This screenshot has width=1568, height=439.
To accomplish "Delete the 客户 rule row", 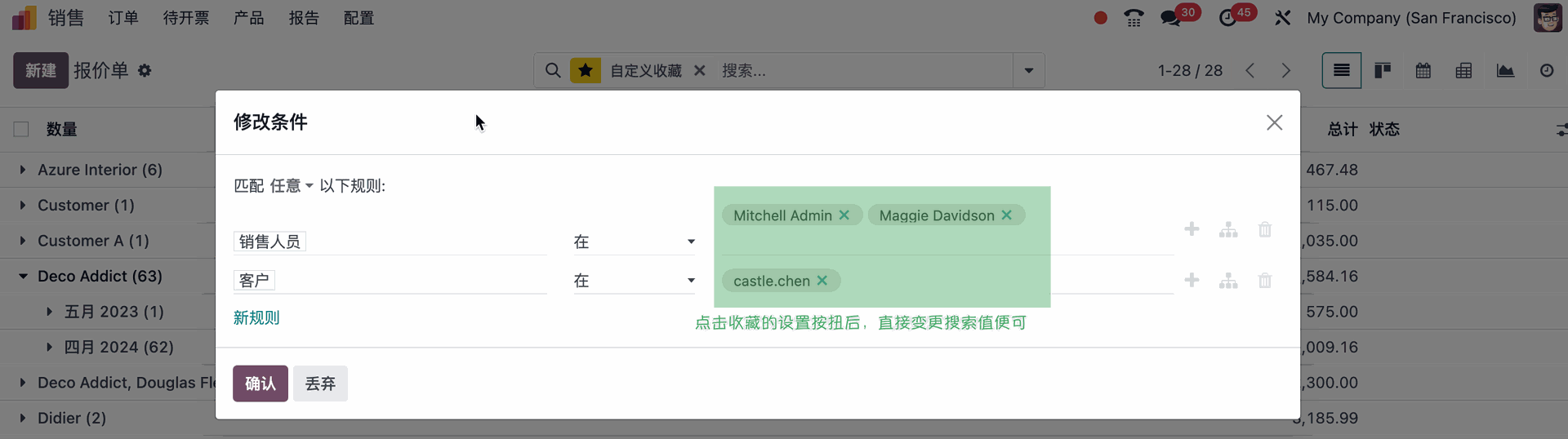I will (1265, 281).
